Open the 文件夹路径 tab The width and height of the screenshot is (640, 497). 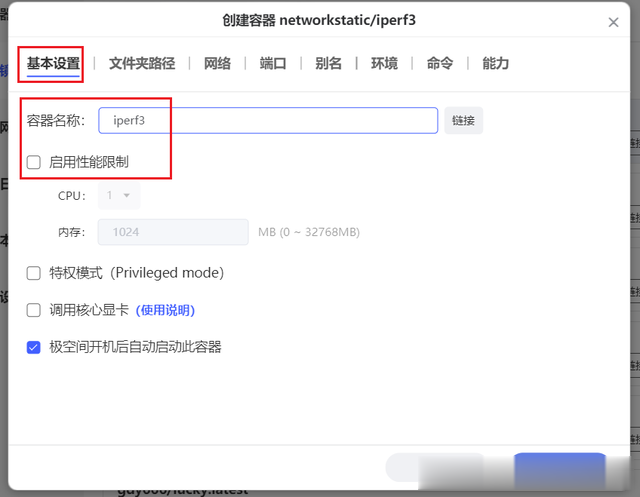142,63
